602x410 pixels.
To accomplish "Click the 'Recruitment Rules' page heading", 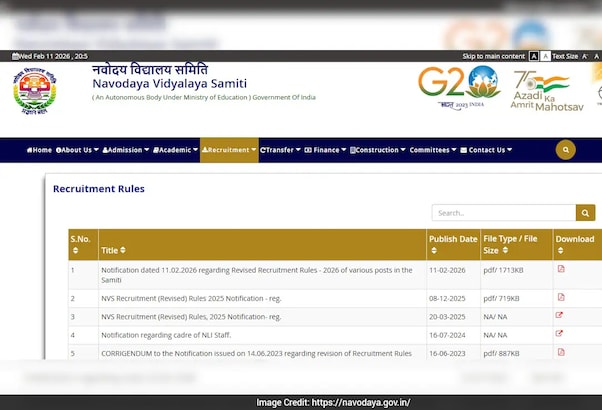I will [x=99, y=189].
